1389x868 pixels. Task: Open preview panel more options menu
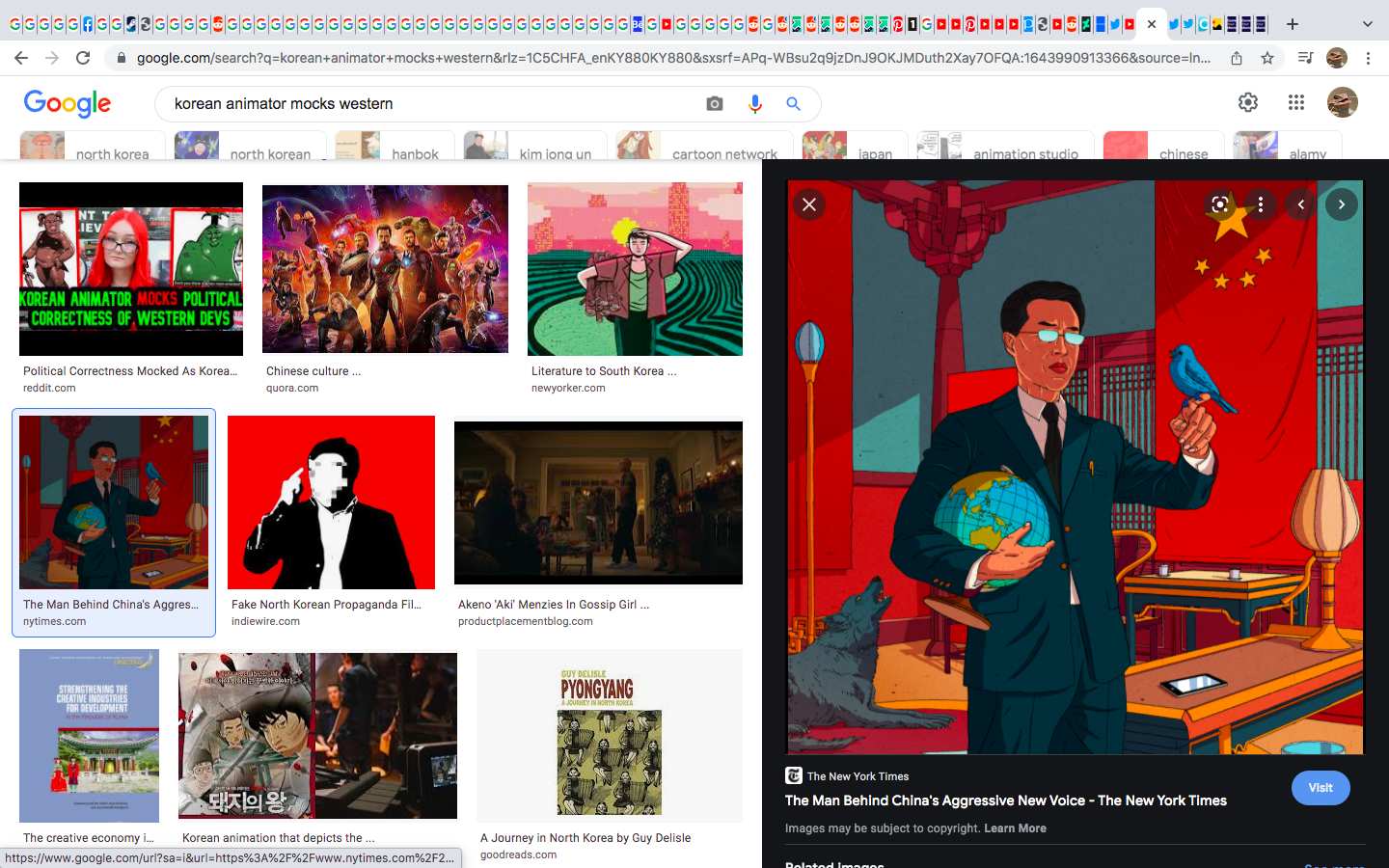tap(1260, 204)
